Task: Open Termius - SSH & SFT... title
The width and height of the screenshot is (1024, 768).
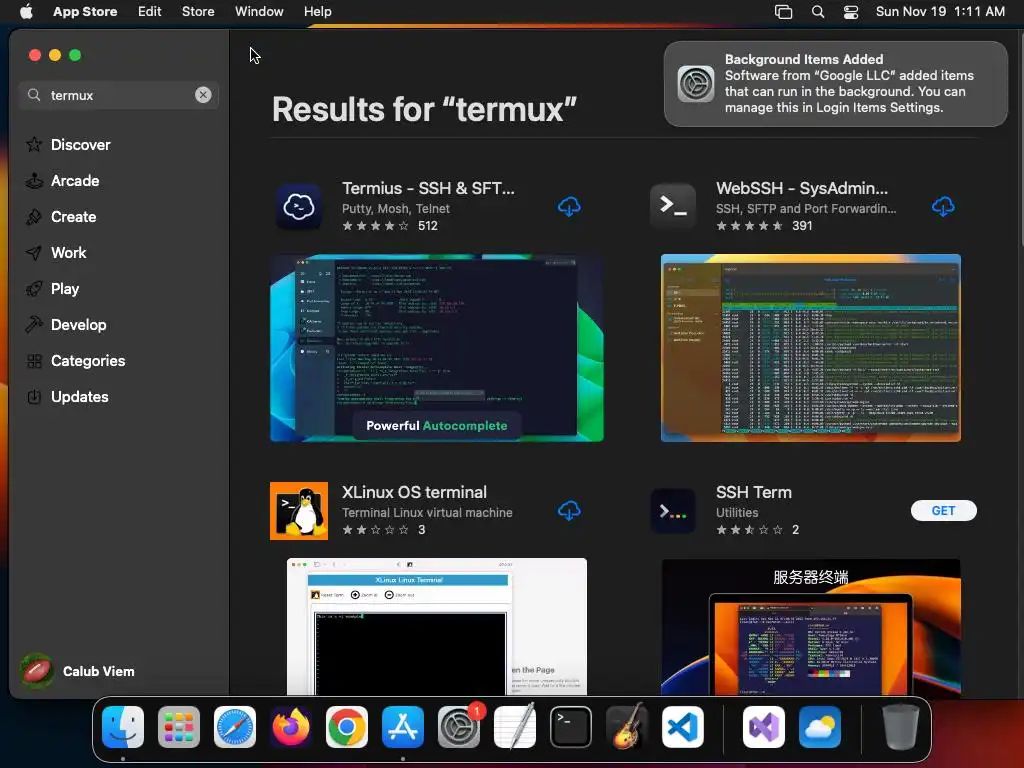Action: click(428, 188)
